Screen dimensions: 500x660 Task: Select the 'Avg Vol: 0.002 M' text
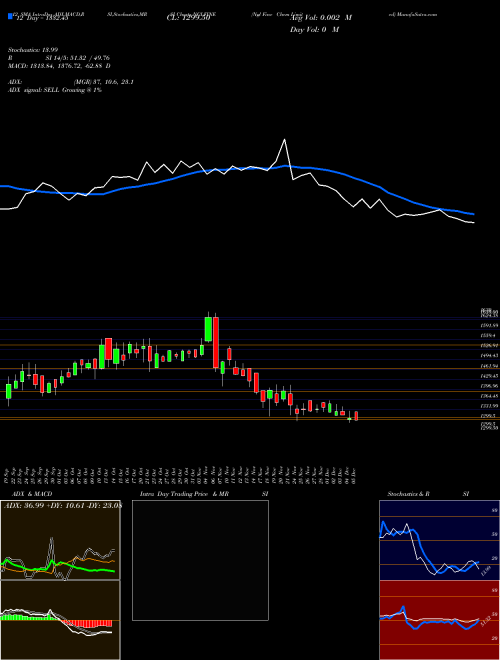321,18
